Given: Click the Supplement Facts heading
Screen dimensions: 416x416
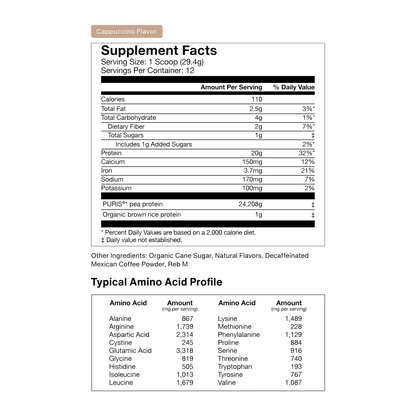Looking at the screenshot, I should (159, 51).
